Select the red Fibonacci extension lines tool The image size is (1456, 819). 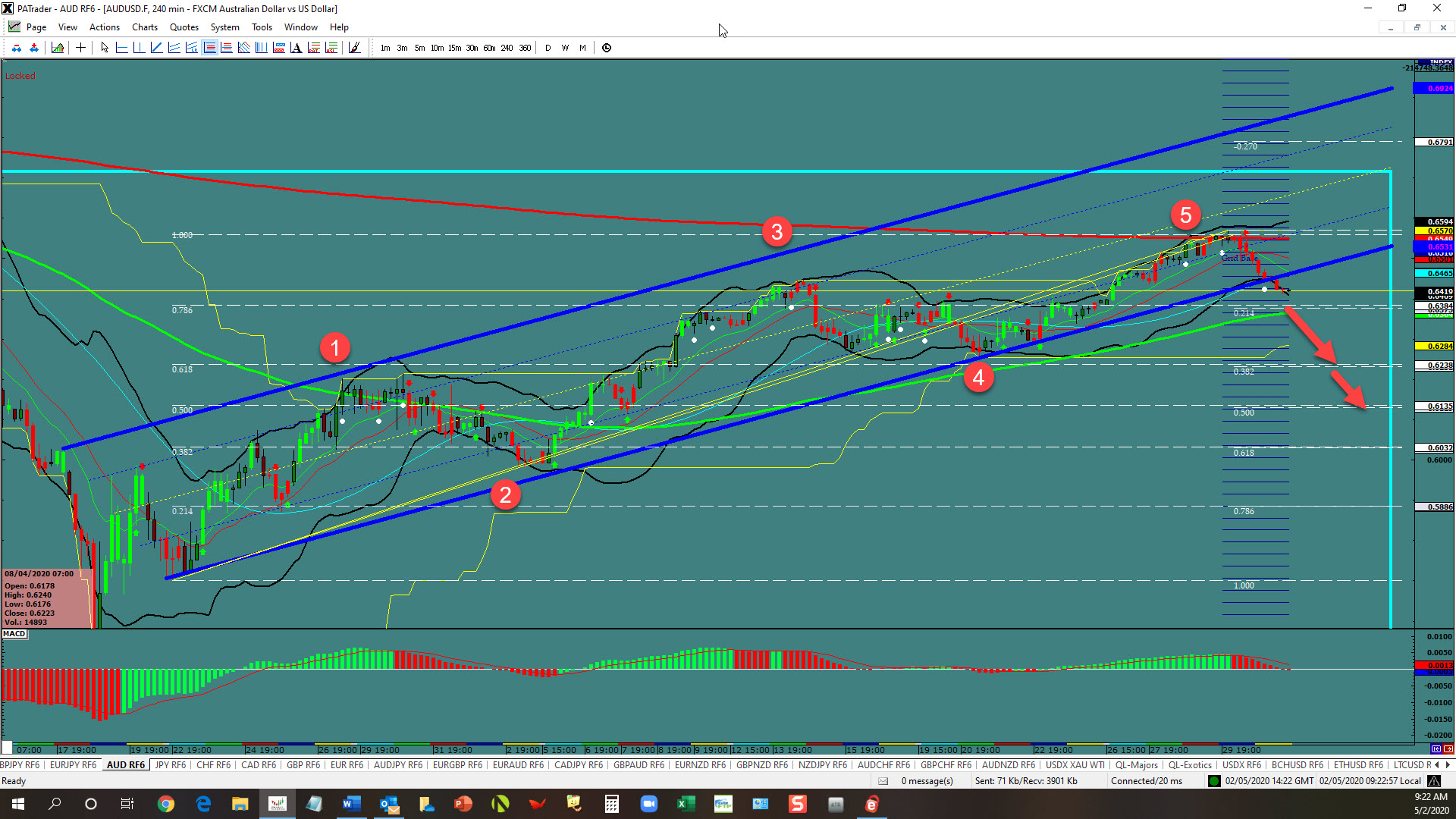(x=227, y=48)
